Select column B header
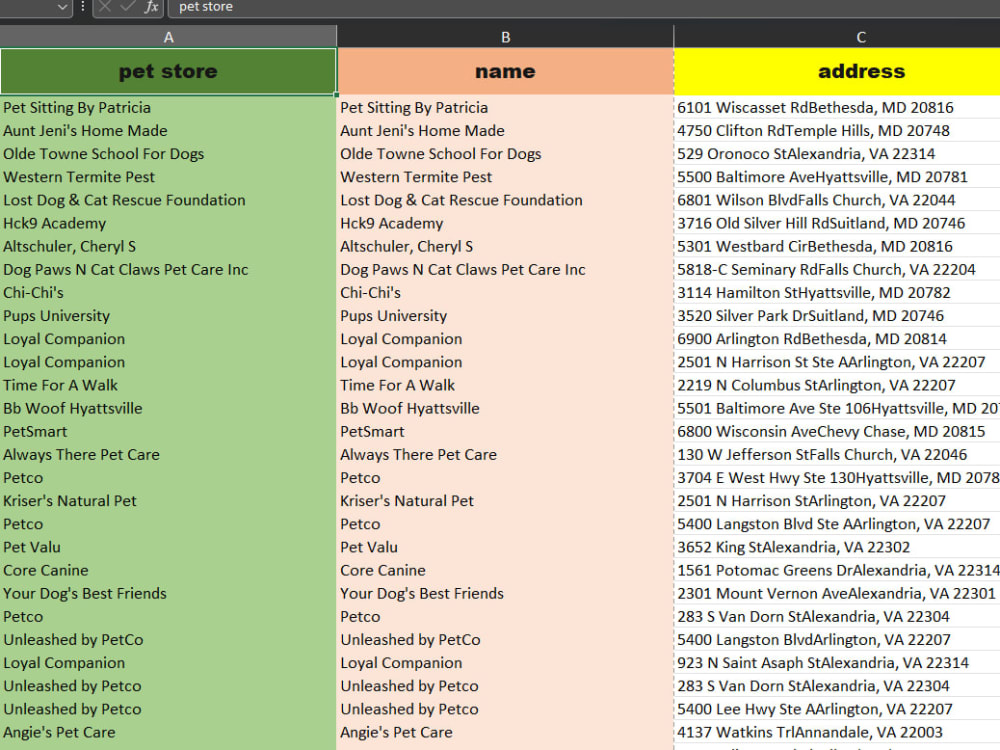This screenshot has width=1000, height=750. [505, 37]
